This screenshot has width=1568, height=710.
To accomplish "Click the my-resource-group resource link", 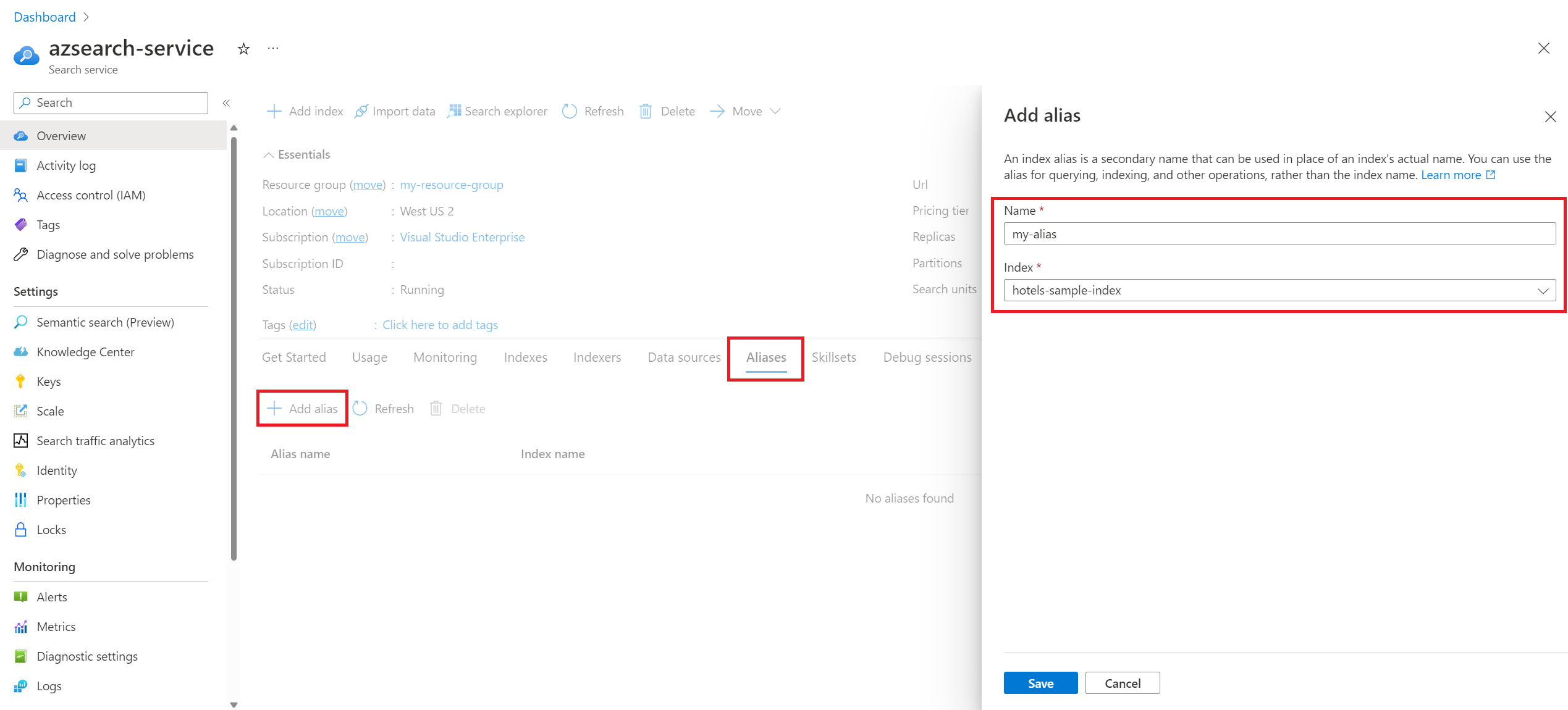I will pyautogui.click(x=451, y=185).
